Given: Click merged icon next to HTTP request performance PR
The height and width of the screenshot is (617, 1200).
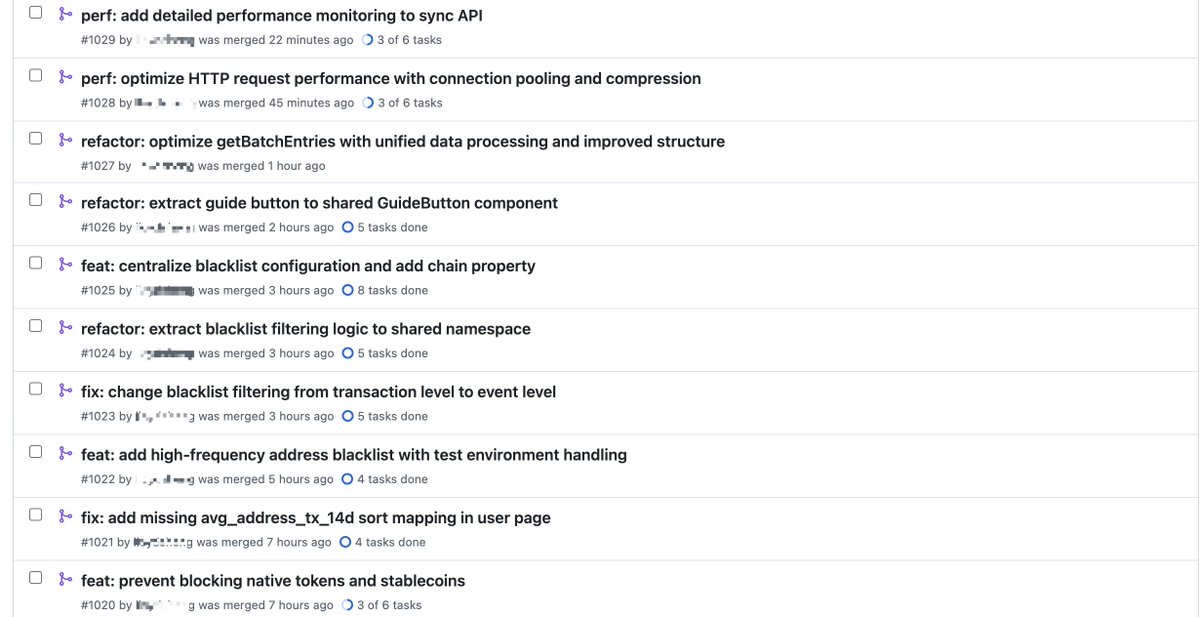Looking at the screenshot, I should point(65,76).
